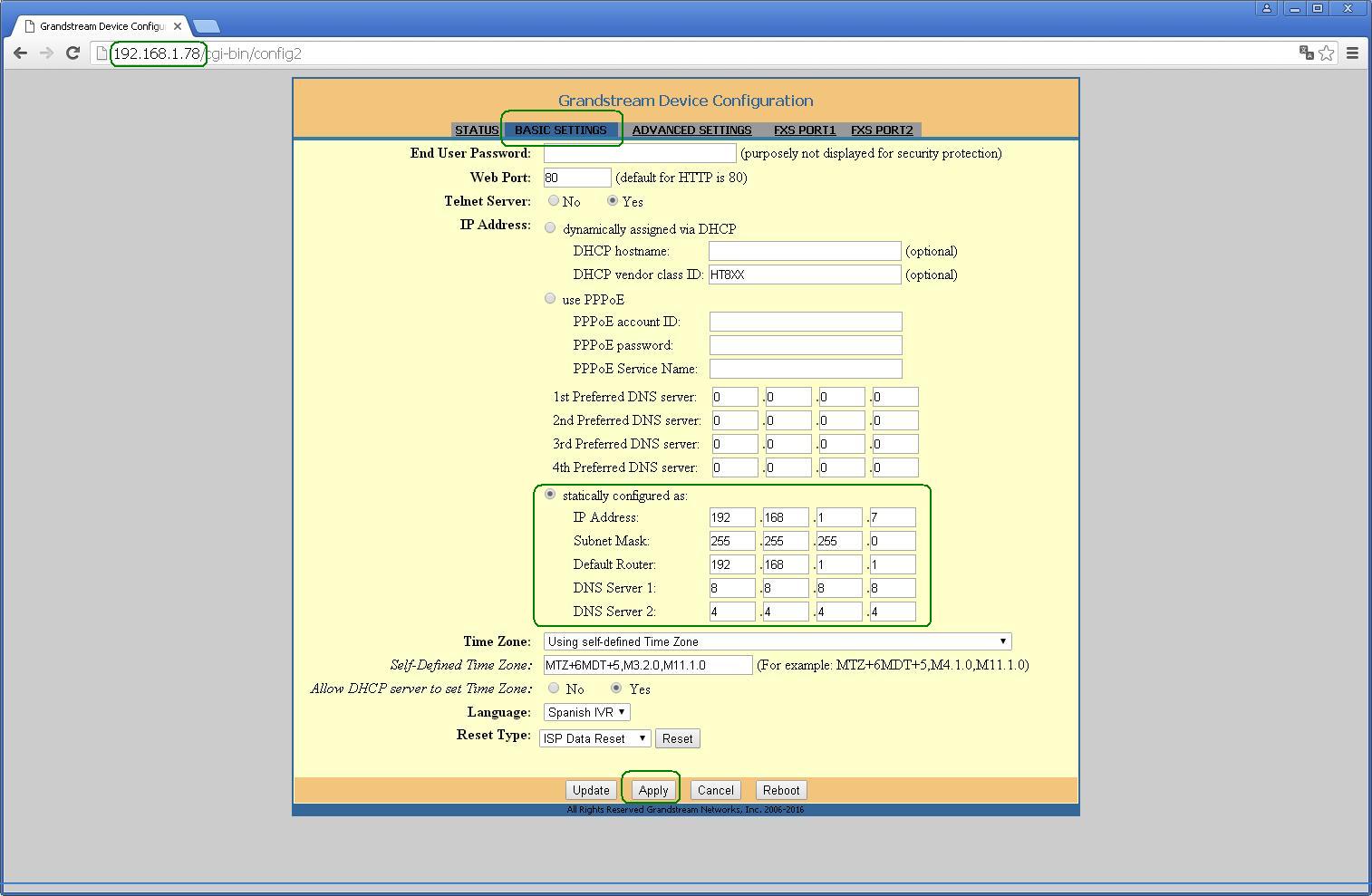The width and height of the screenshot is (1372, 896).
Task: Click first octet of 1st Preferred DNS
Action: click(x=735, y=397)
